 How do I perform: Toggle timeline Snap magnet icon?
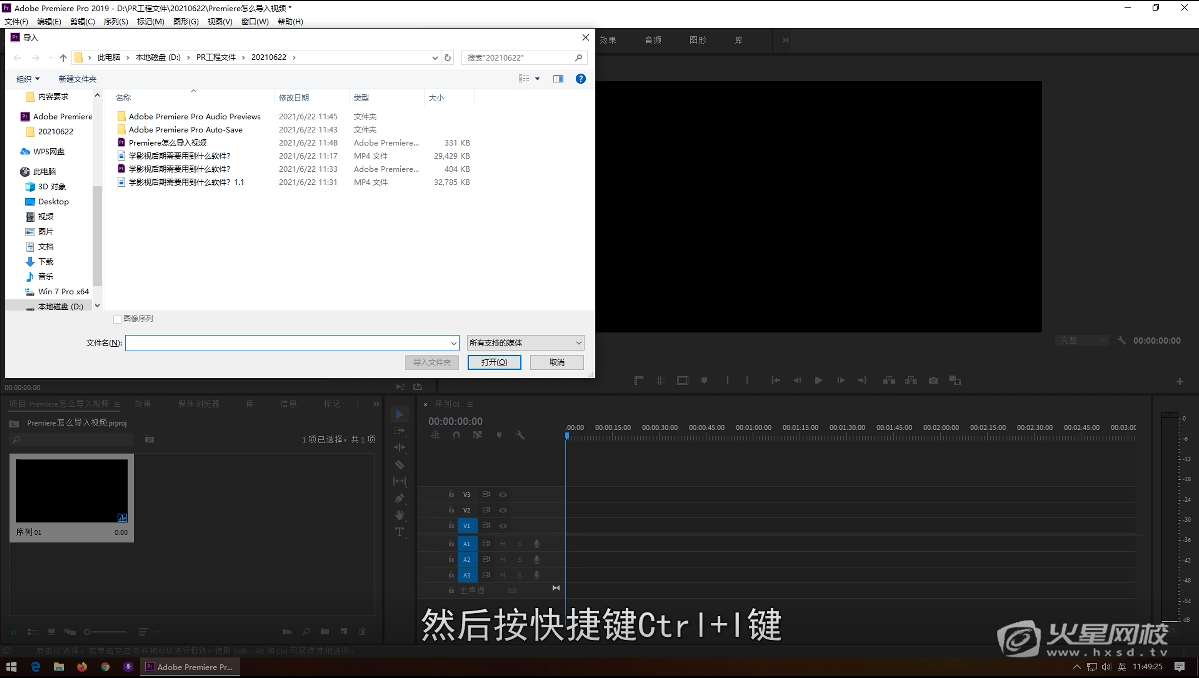[457, 435]
